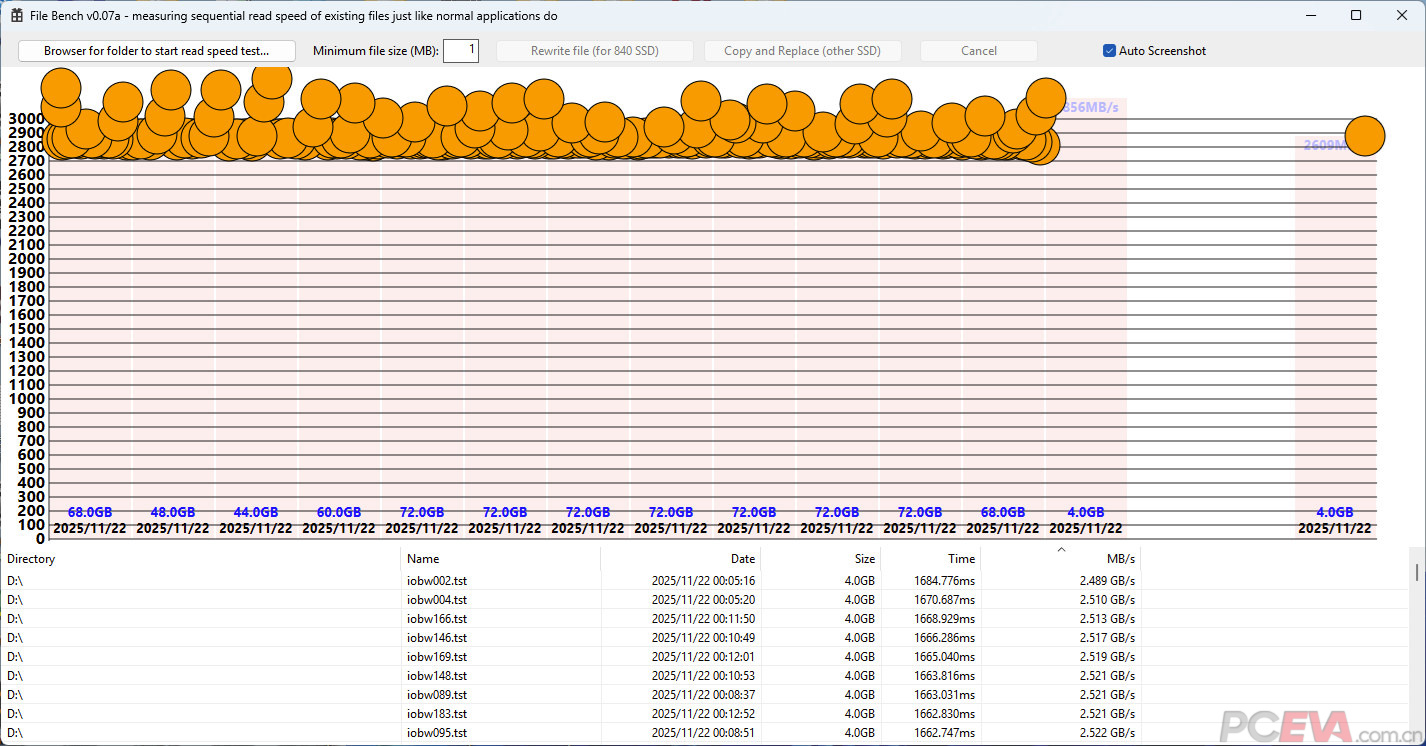Click the Minimum file size input field
The width and height of the screenshot is (1426, 746).
[460, 51]
